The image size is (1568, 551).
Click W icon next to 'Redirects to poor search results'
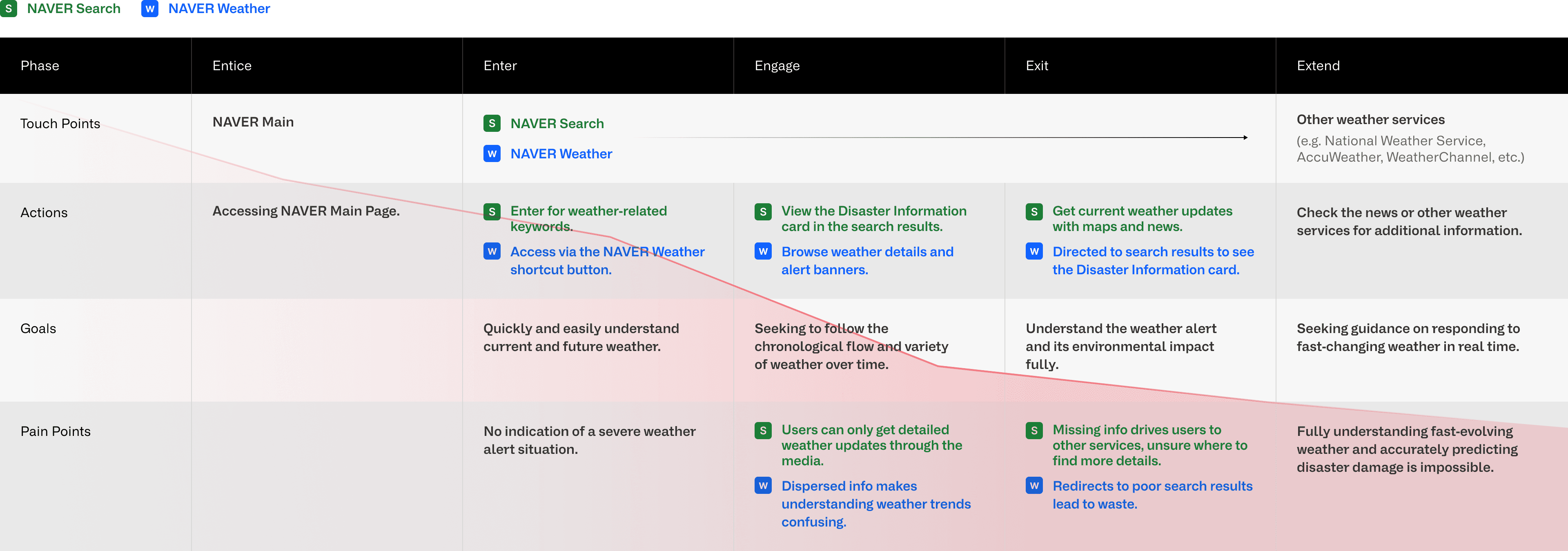1034,486
